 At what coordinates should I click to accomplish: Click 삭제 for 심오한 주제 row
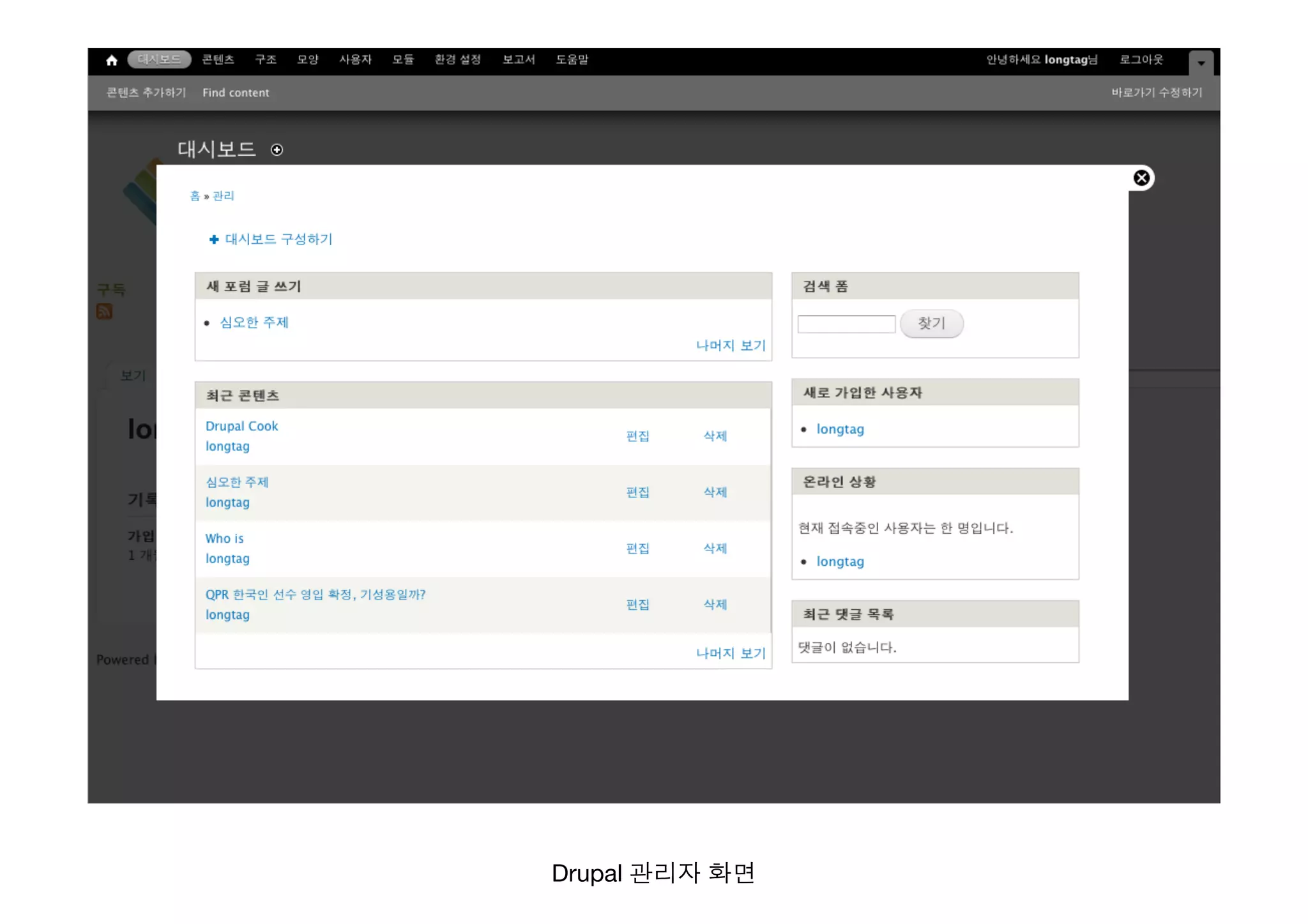click(715, 492)
